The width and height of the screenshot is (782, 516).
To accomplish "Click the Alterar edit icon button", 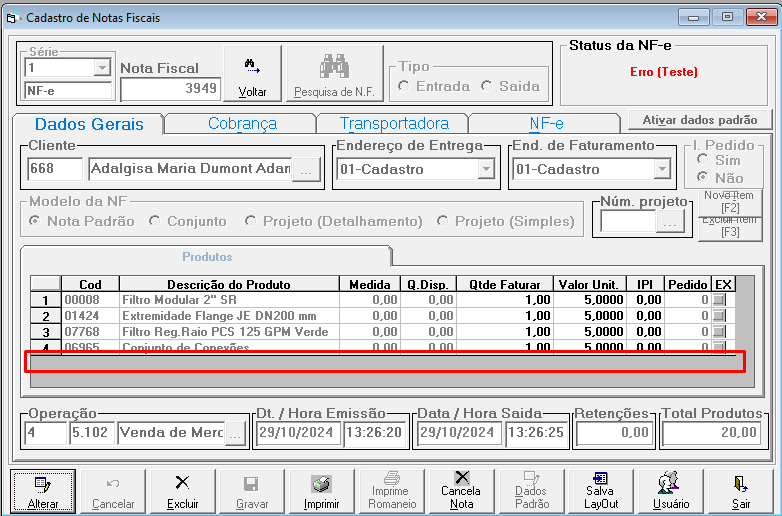I will point(43,491).
